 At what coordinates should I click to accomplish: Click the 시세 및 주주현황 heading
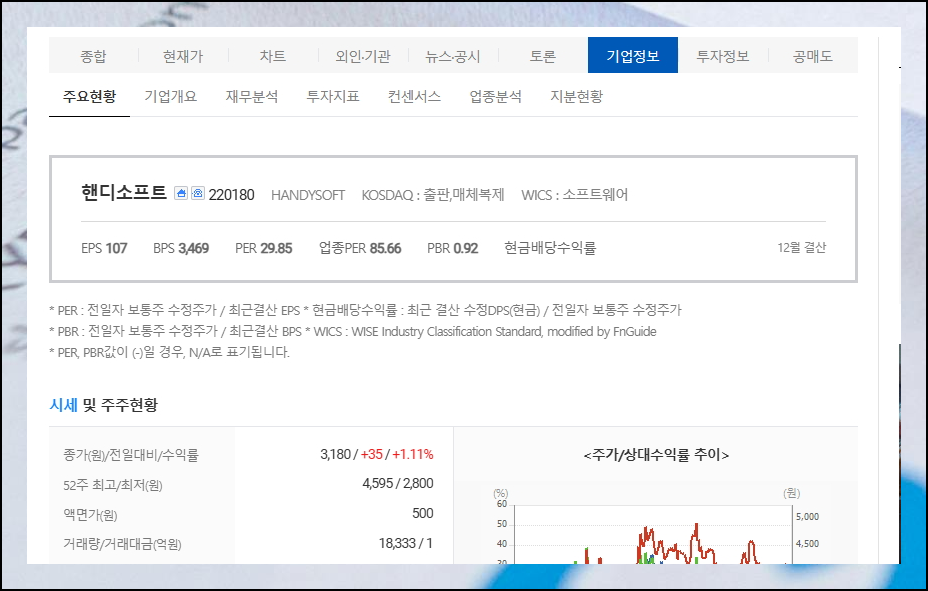coord(104,405)
